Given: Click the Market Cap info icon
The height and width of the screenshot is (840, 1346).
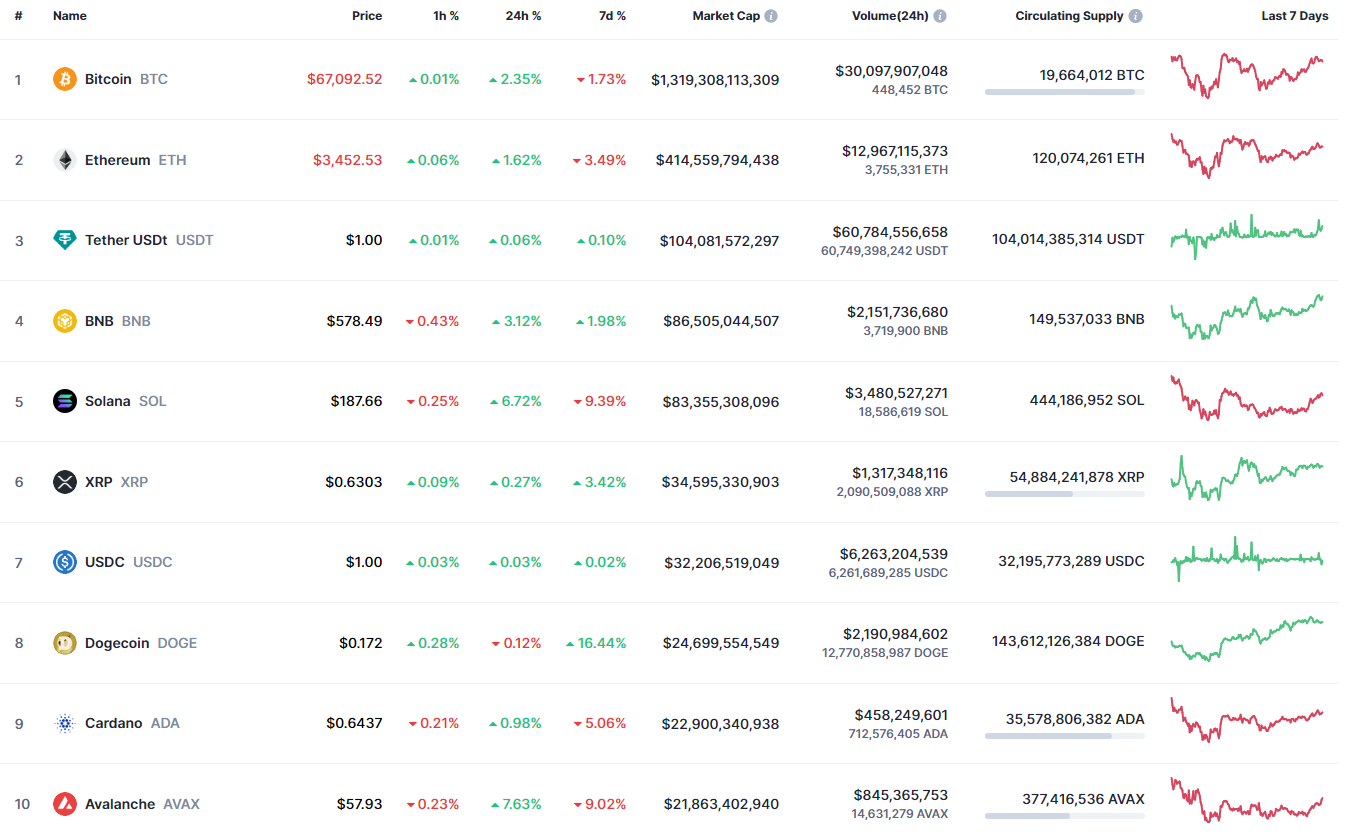Looking at the screenshot, I should pyautogui.click(x=771, y=16).
